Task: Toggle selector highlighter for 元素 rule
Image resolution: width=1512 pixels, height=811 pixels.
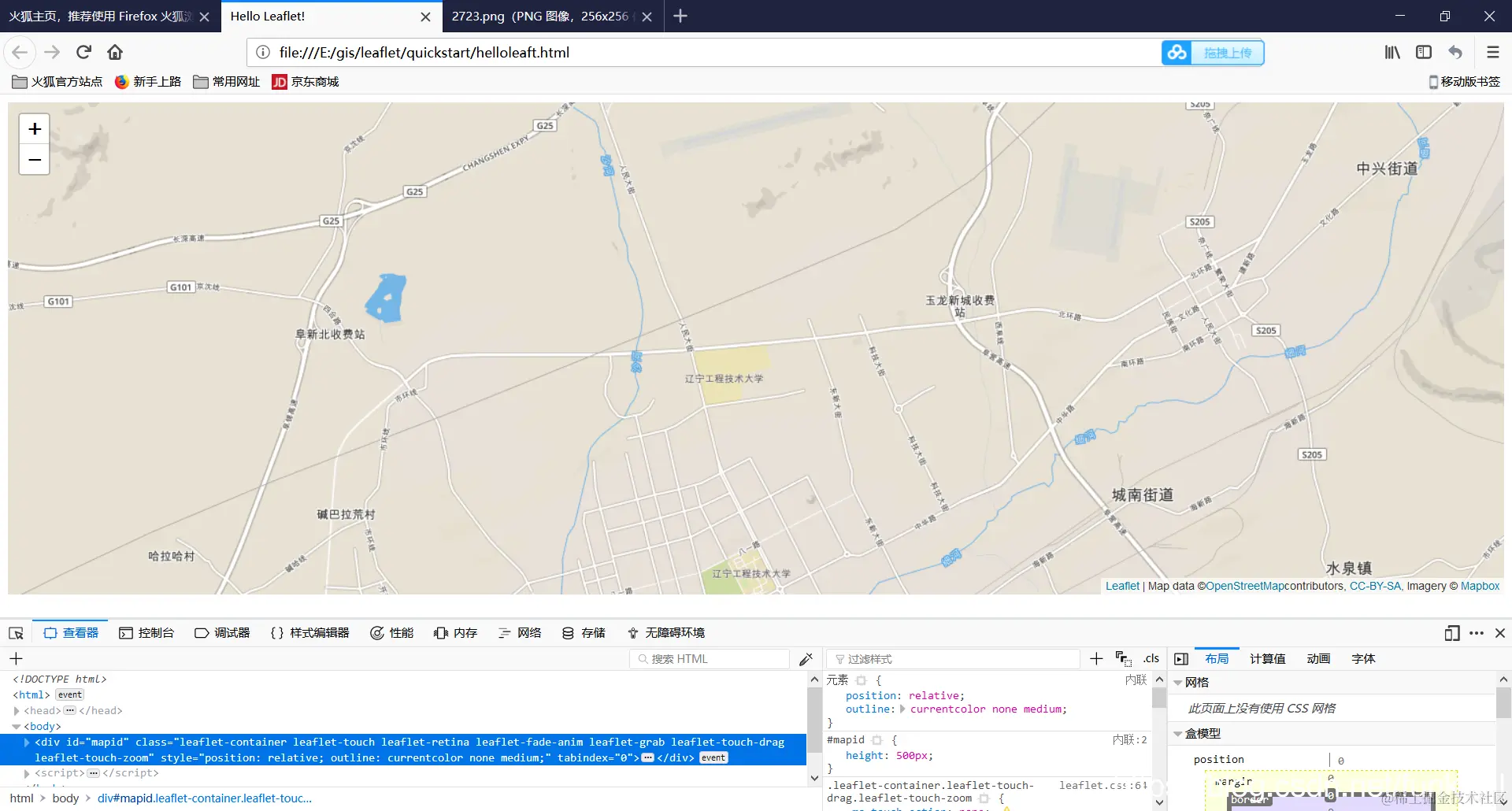Action: [x=861, y=680]
